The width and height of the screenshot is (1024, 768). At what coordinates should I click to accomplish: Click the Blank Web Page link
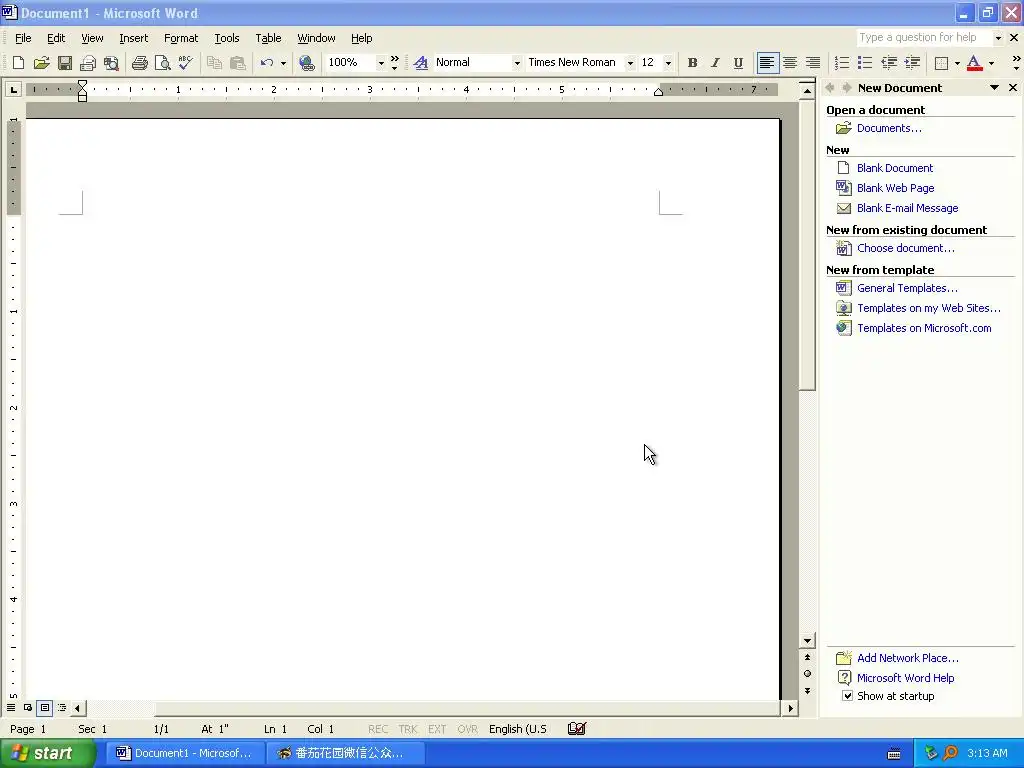(x=895, y=188)
